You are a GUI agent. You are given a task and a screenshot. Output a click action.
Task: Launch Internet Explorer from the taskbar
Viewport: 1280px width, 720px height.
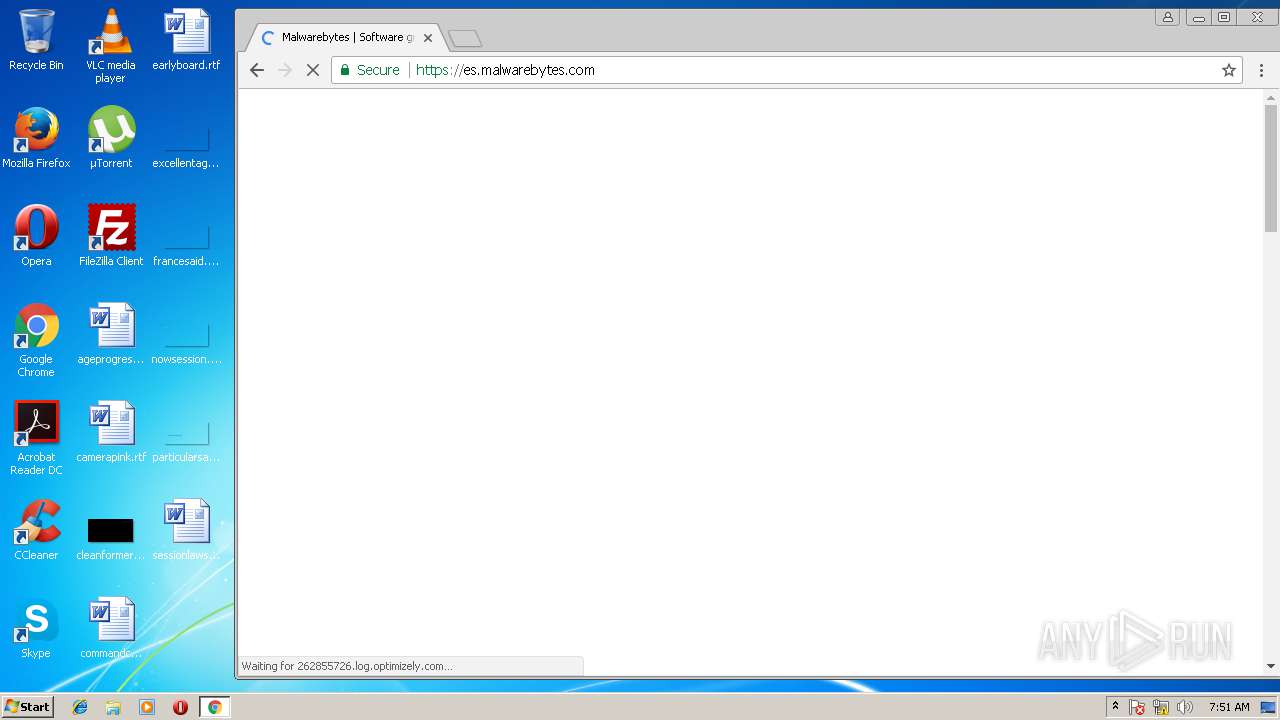coord(80,707)
